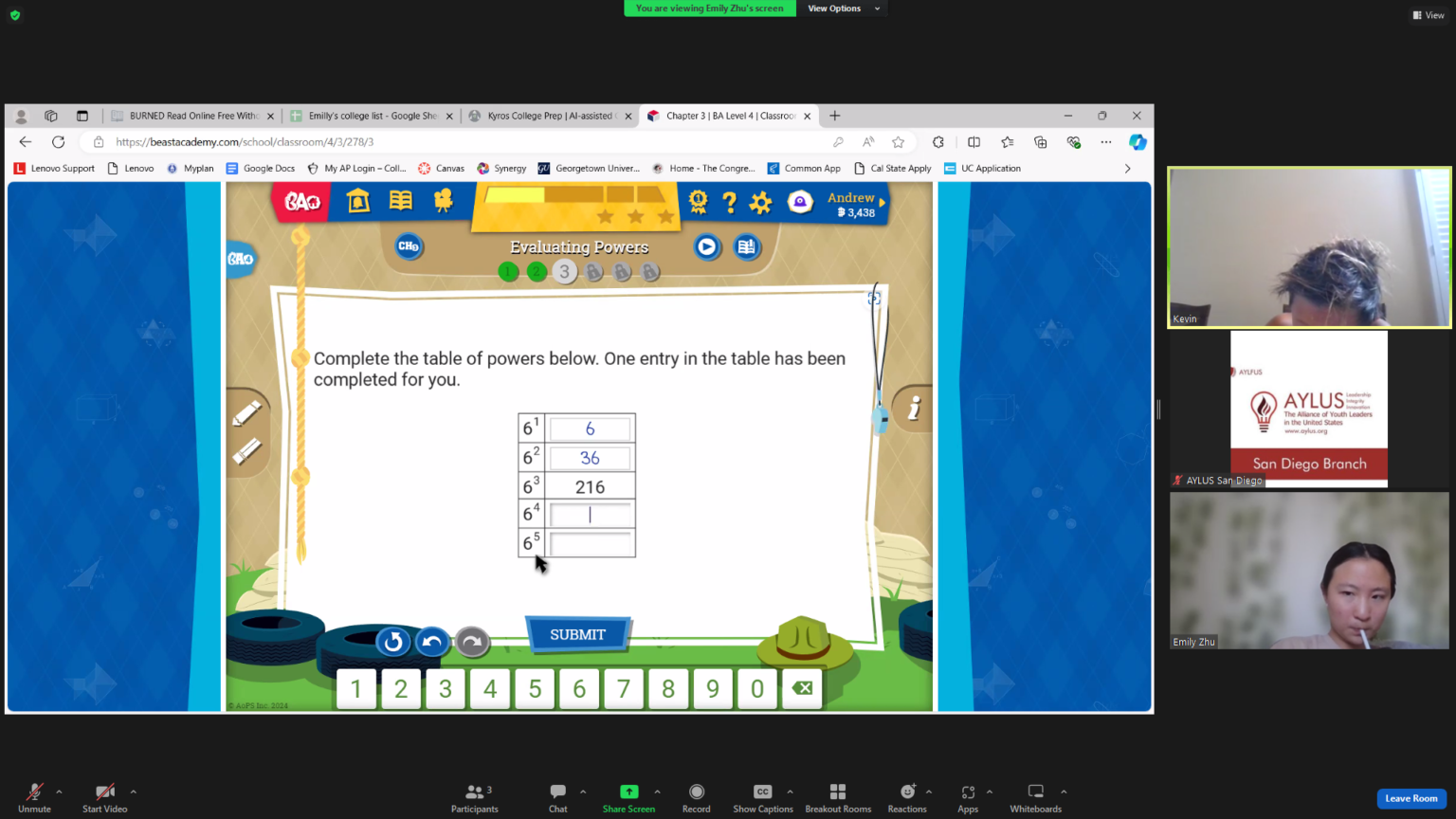
Task: Open the Common App bookmark
Action: coord(804,169)
